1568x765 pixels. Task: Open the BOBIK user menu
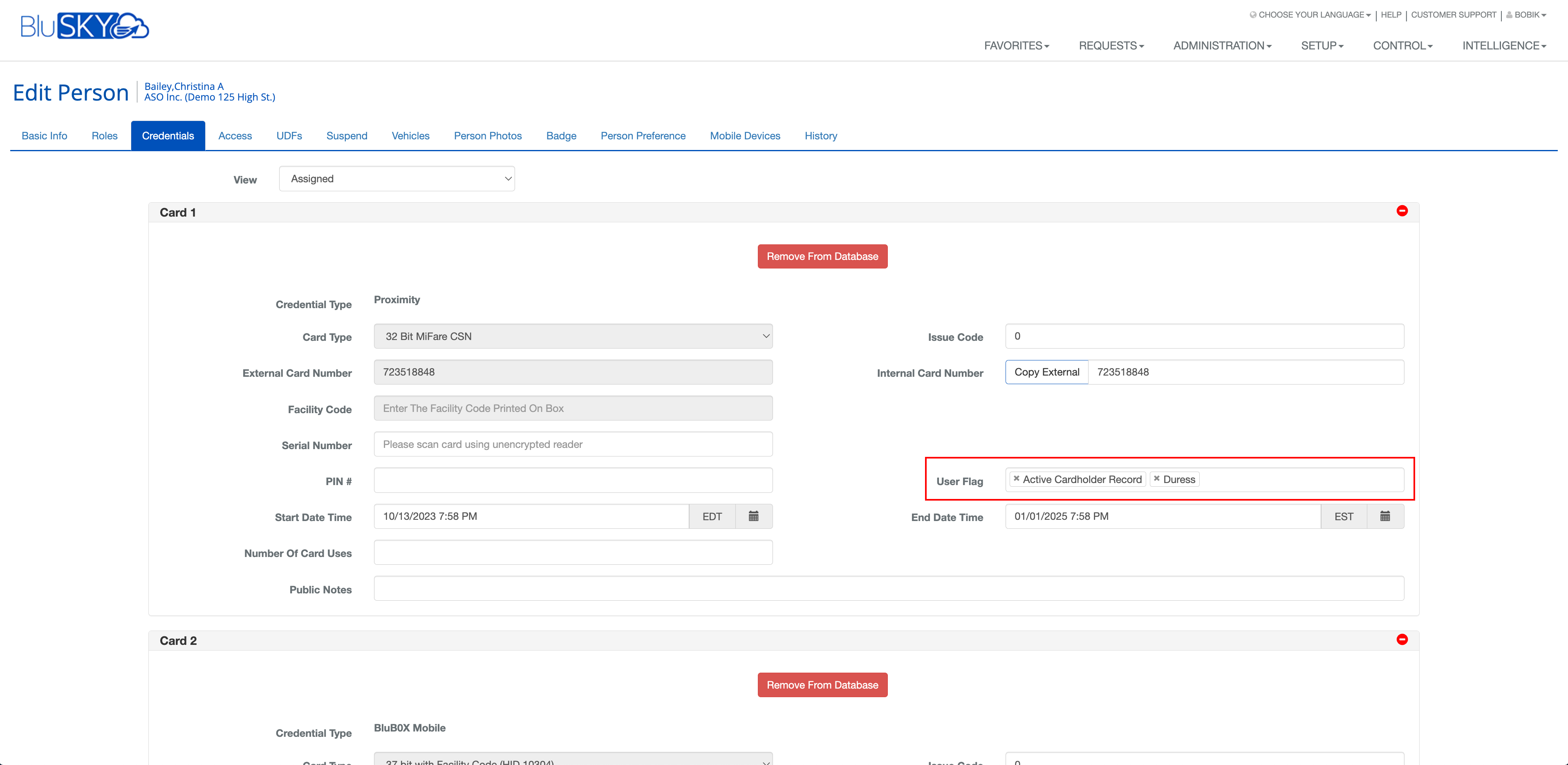coord(1526,15)
